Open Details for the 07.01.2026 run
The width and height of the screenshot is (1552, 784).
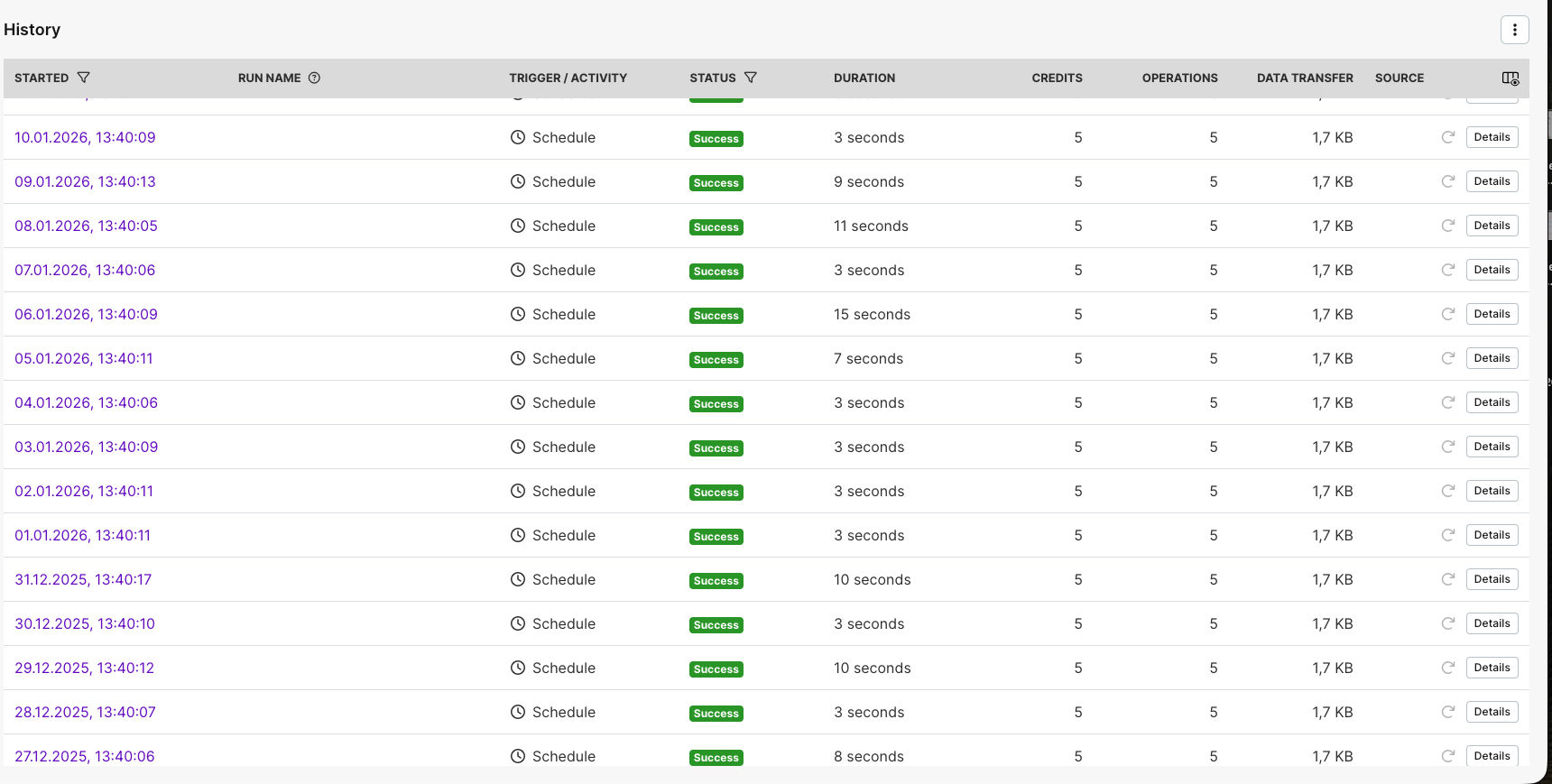coord(1492,270)
